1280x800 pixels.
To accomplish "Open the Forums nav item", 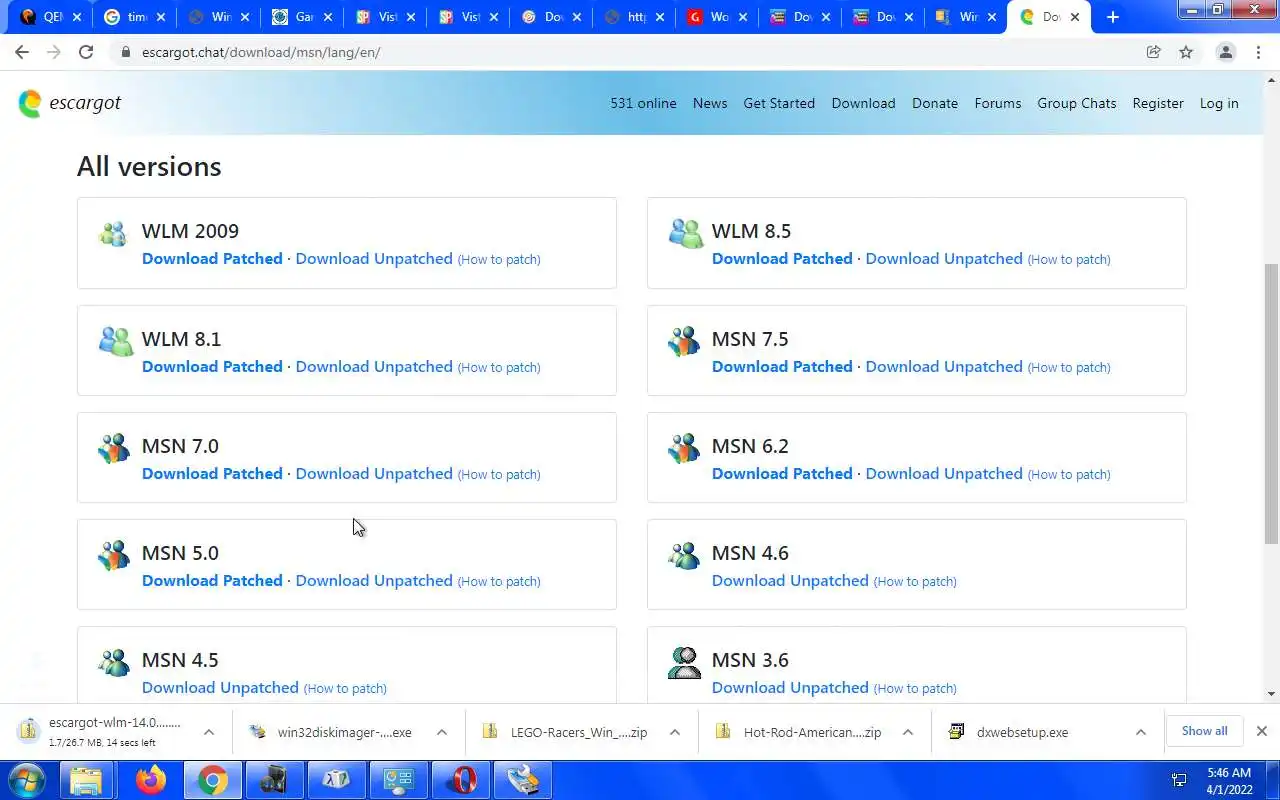I will pos(998,103).
